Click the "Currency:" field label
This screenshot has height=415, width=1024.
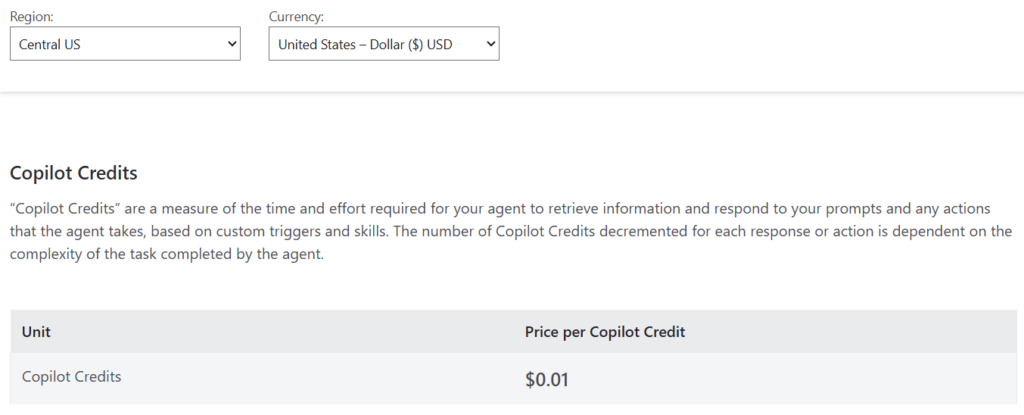click(x=297, y=17)
